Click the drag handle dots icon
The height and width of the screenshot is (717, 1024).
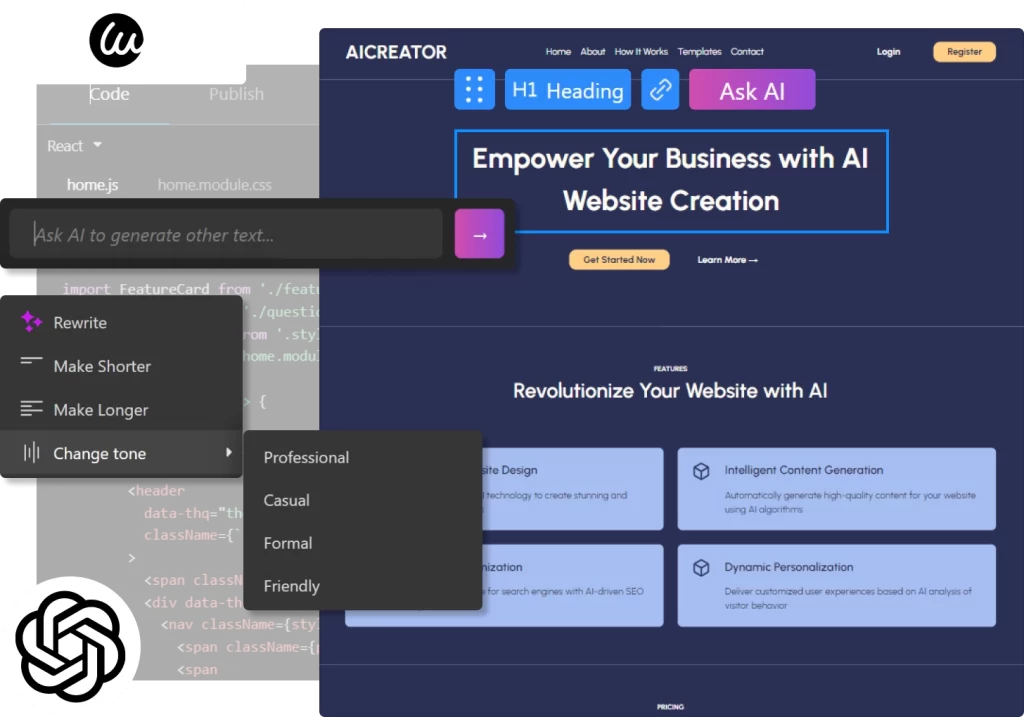coord(474,89)
